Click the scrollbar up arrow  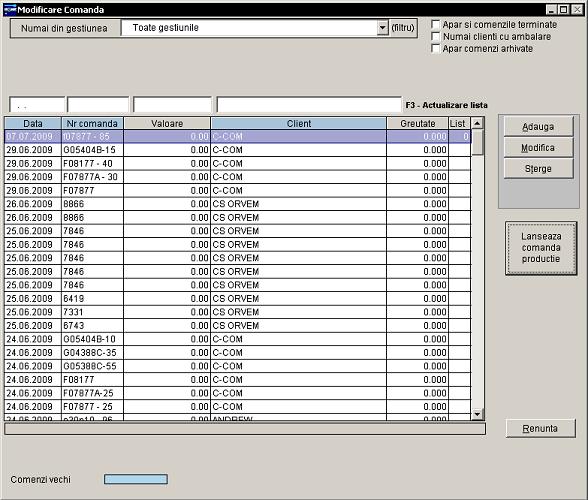coord(477,123)
